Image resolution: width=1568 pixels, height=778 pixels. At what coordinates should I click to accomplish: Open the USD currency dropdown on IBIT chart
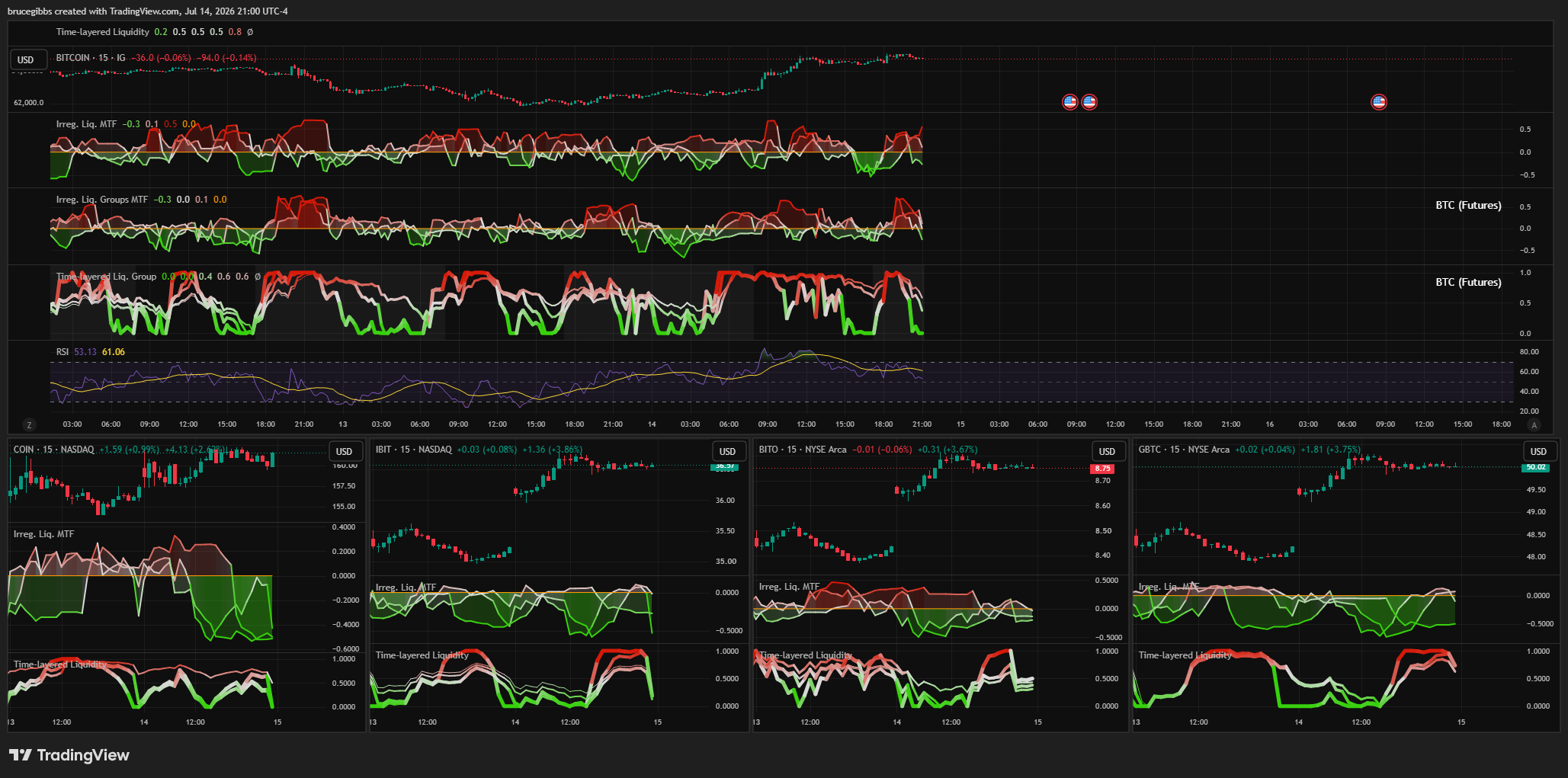tap(728, 451)
